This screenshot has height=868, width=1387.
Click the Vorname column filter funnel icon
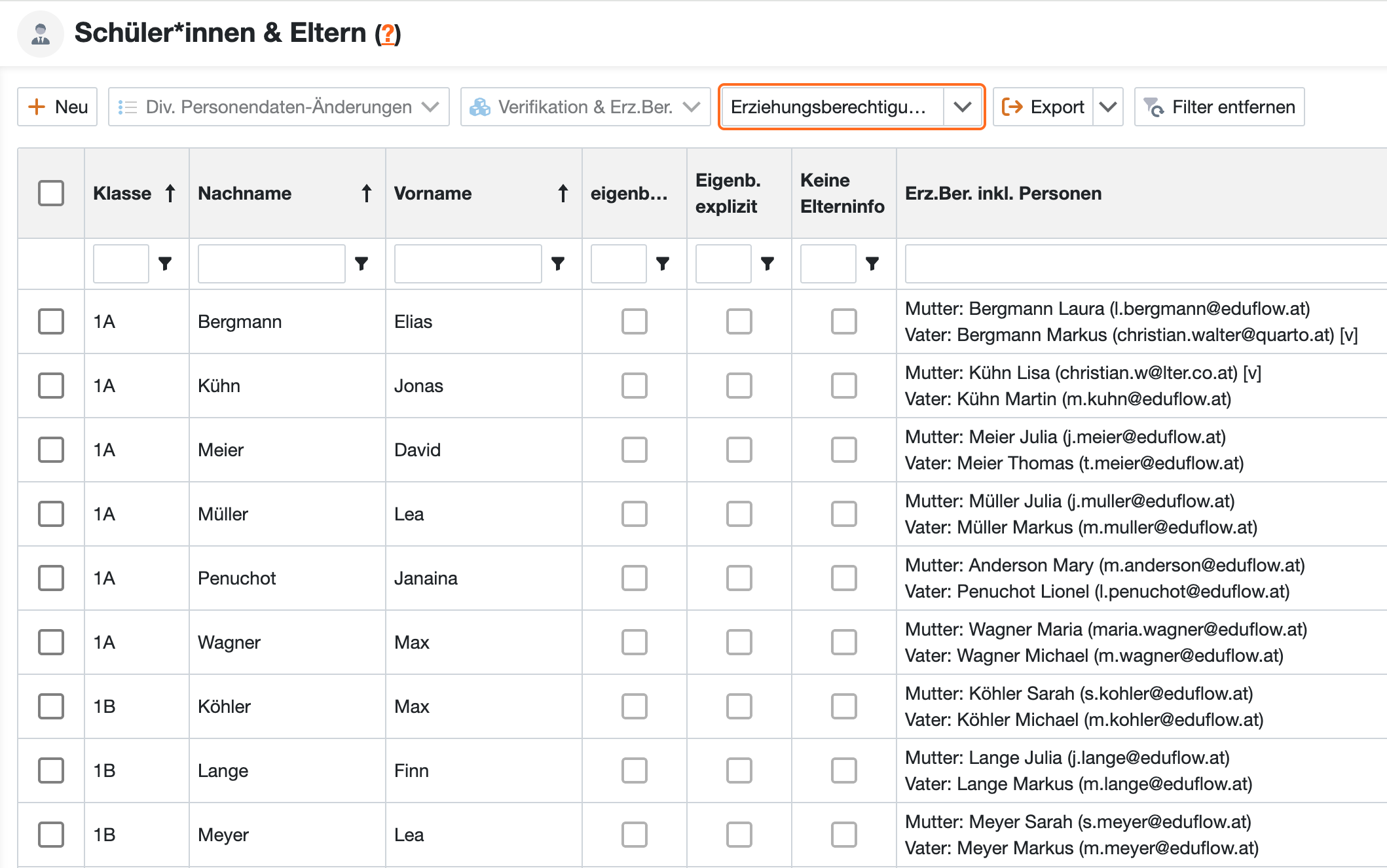pos(558,263)
